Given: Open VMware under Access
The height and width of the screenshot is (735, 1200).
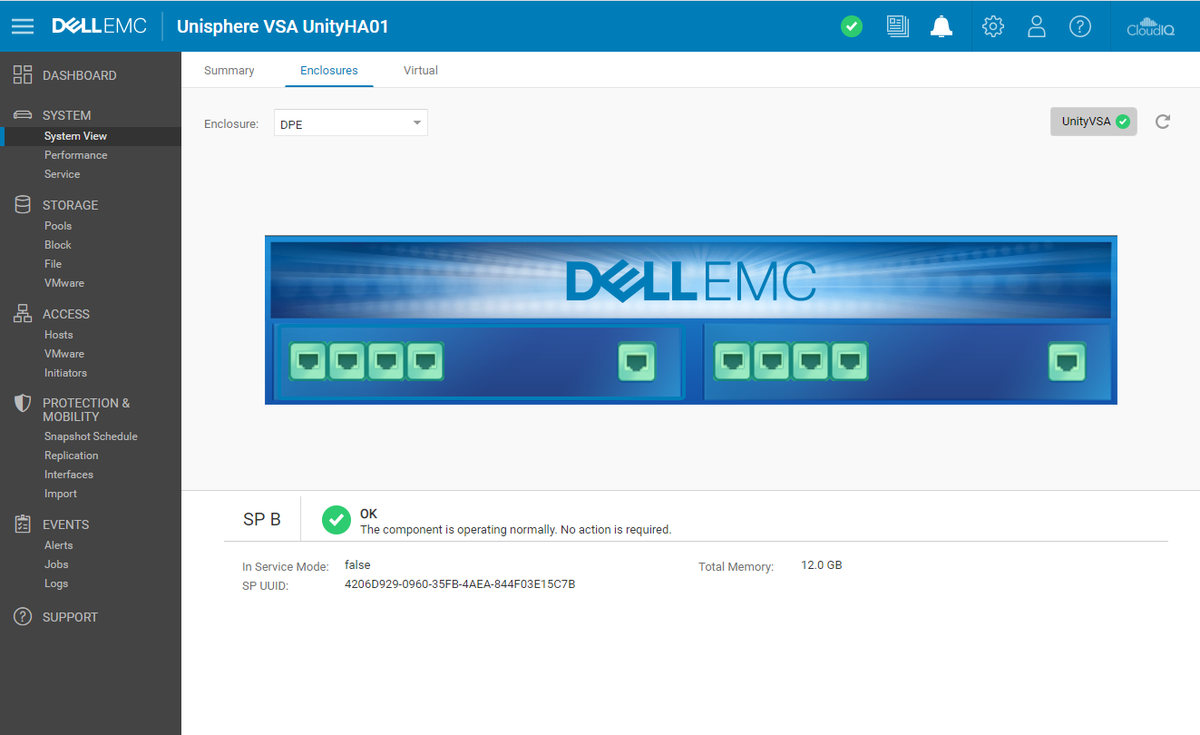Looking at the screenshot, I should coord(64,354).
